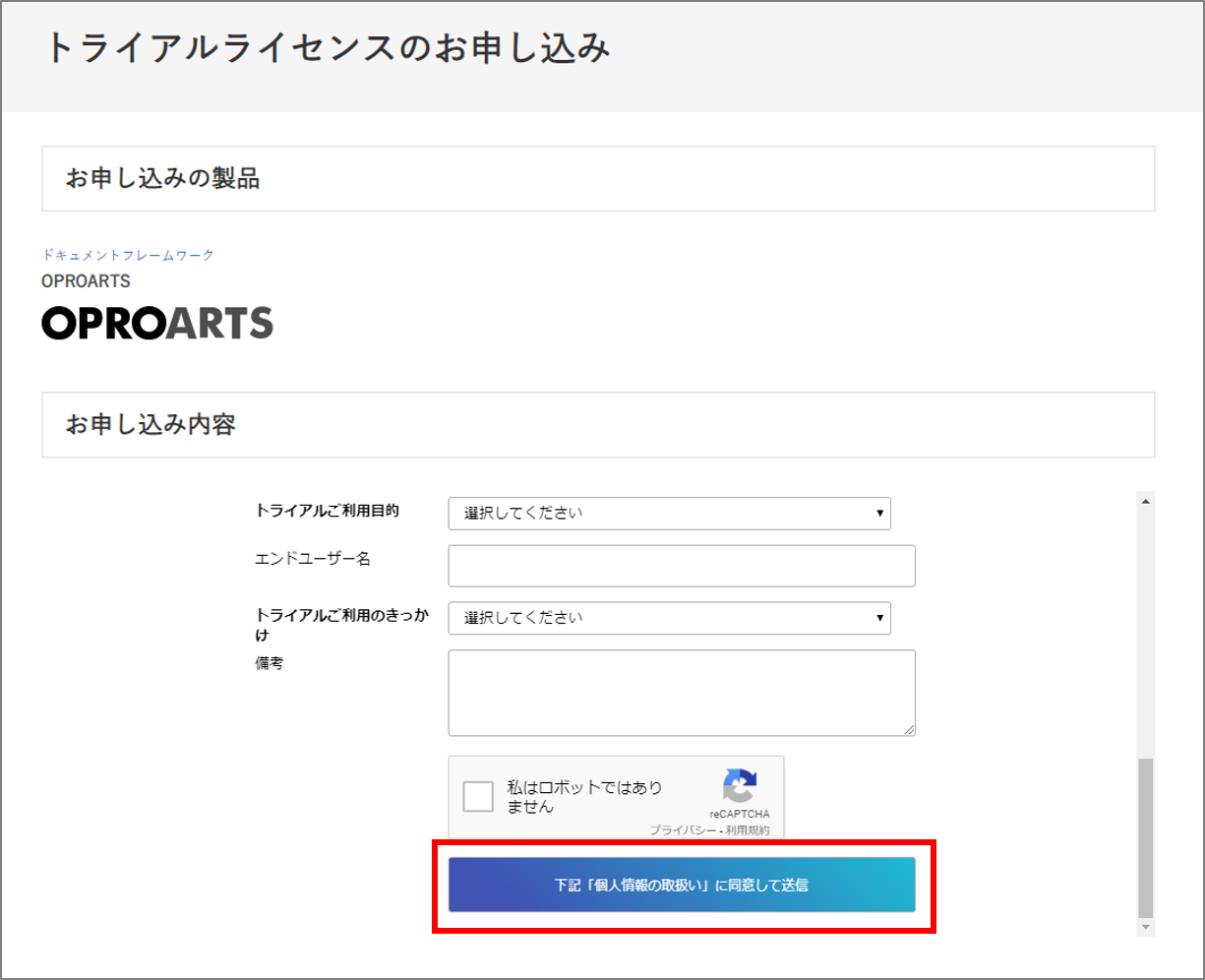Viewport: 1205px width, 980px height.
Task: Check the 私はロボットではありません checkbox
Action: pos(478,796)
